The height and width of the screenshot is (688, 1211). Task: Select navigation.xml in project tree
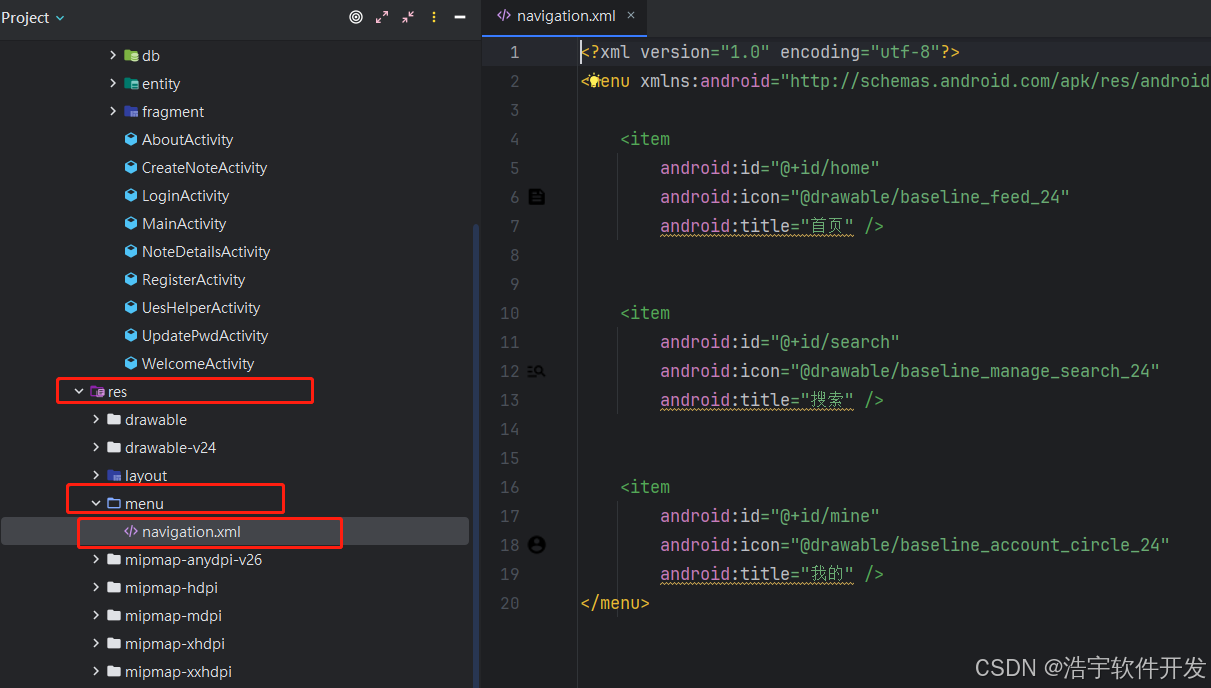pos(191,532)
